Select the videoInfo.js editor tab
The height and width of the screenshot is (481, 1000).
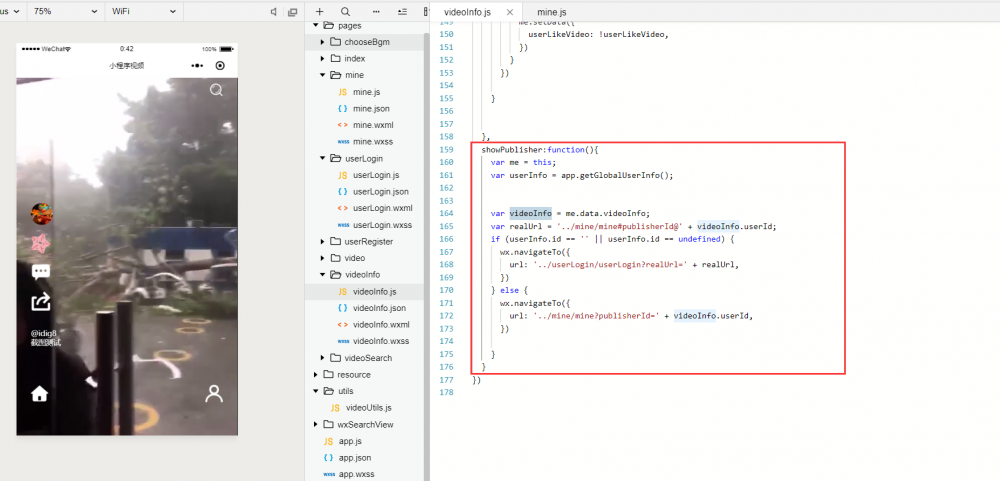(467, 11)
